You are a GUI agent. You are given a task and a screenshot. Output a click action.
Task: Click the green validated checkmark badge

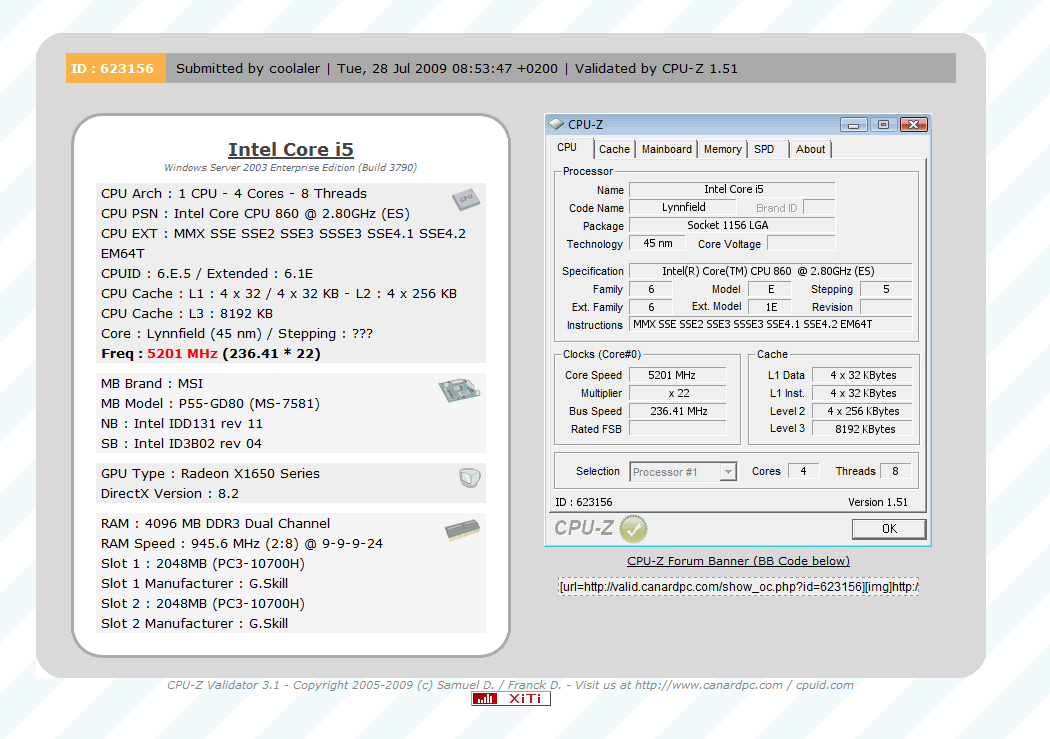click(x=633, y=529)
